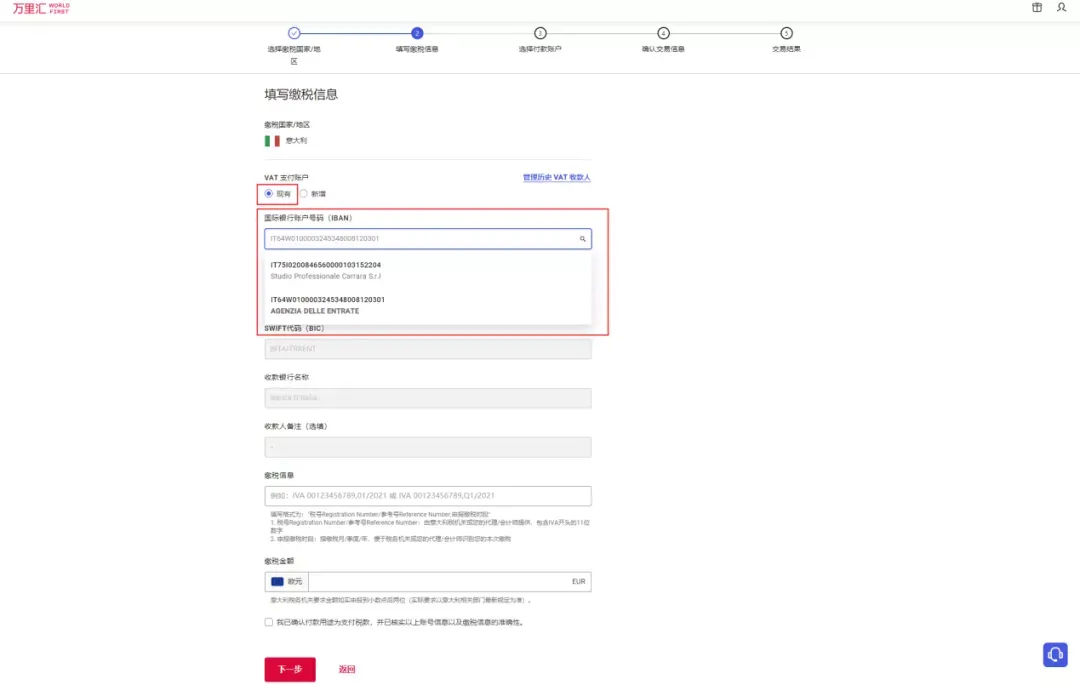Choose AGENZIA DELLE ENTRATE IBAN option
1080x685 pixels.
tap(428, 306)
